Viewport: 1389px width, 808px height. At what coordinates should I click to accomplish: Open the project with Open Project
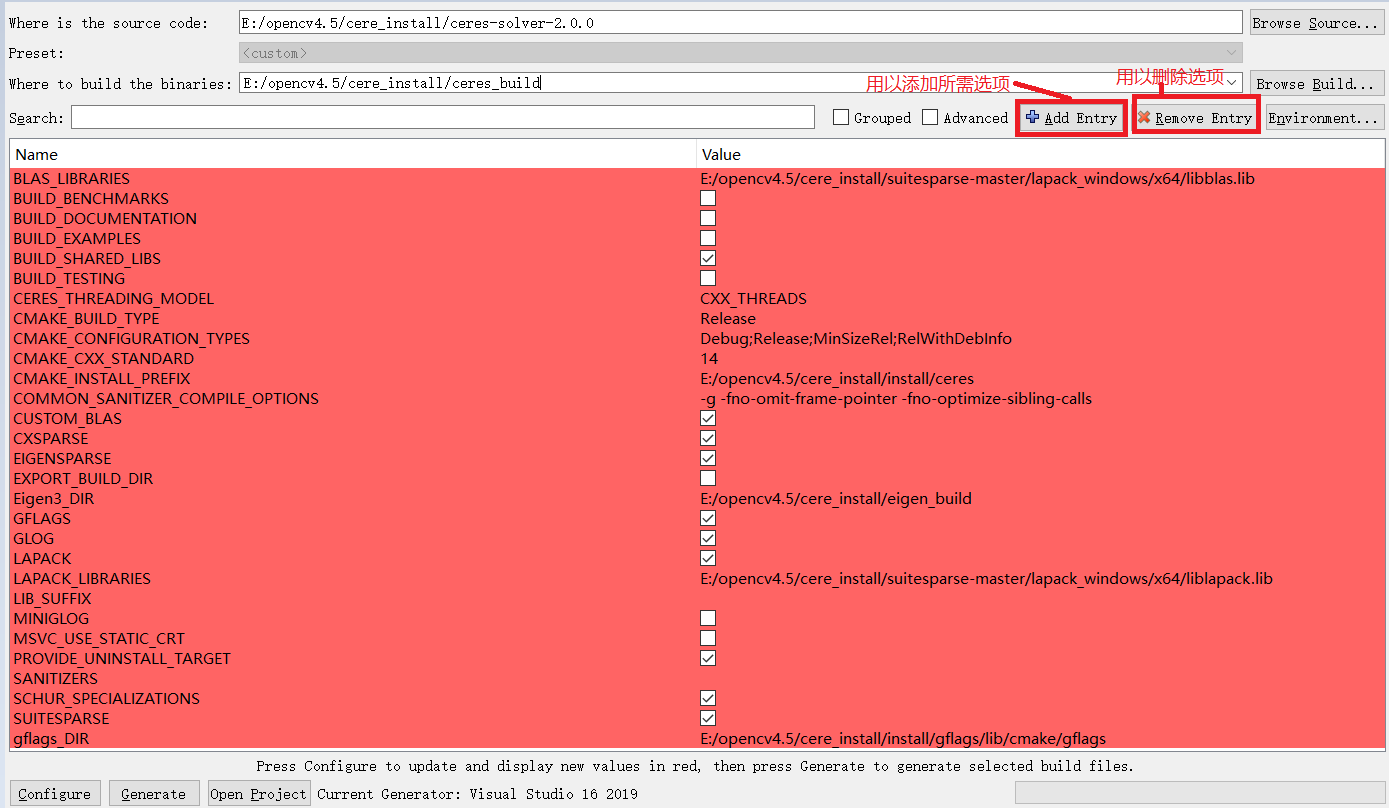(x=258, y=793)
